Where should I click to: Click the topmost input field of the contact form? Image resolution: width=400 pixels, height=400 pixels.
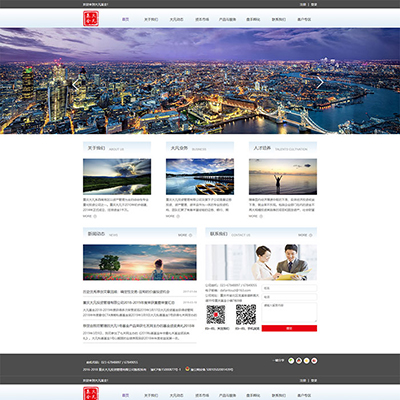pyautogui.click(x=289, y=288)
